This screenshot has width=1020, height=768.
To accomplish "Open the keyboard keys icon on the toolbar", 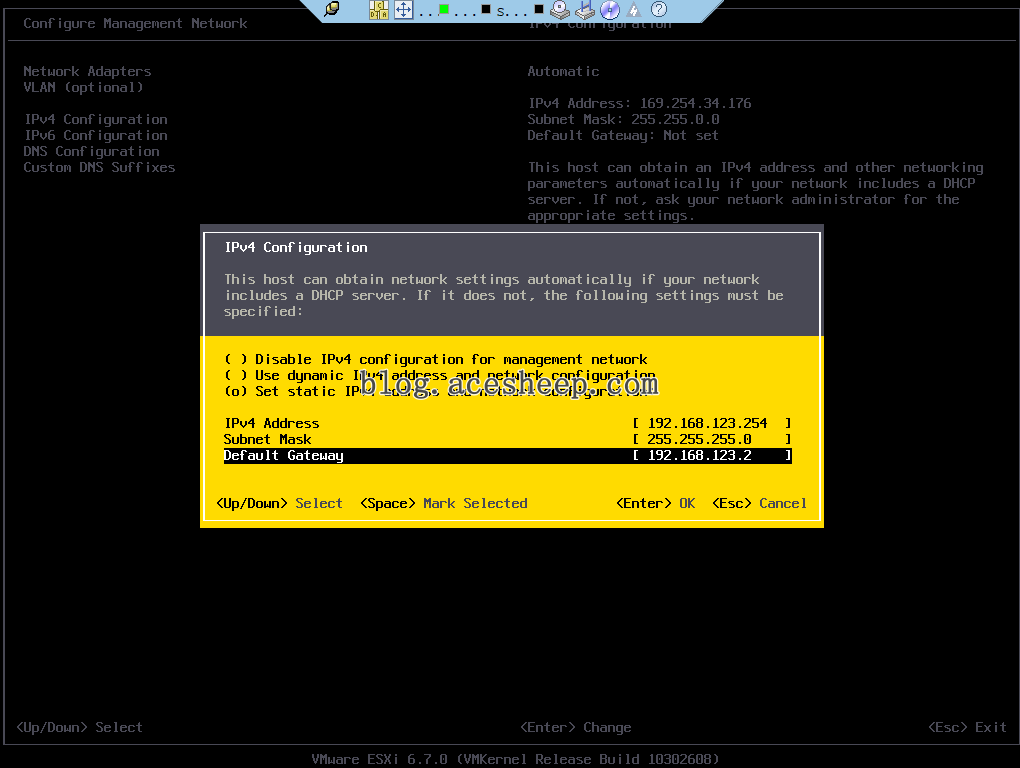I will [377, 11].
